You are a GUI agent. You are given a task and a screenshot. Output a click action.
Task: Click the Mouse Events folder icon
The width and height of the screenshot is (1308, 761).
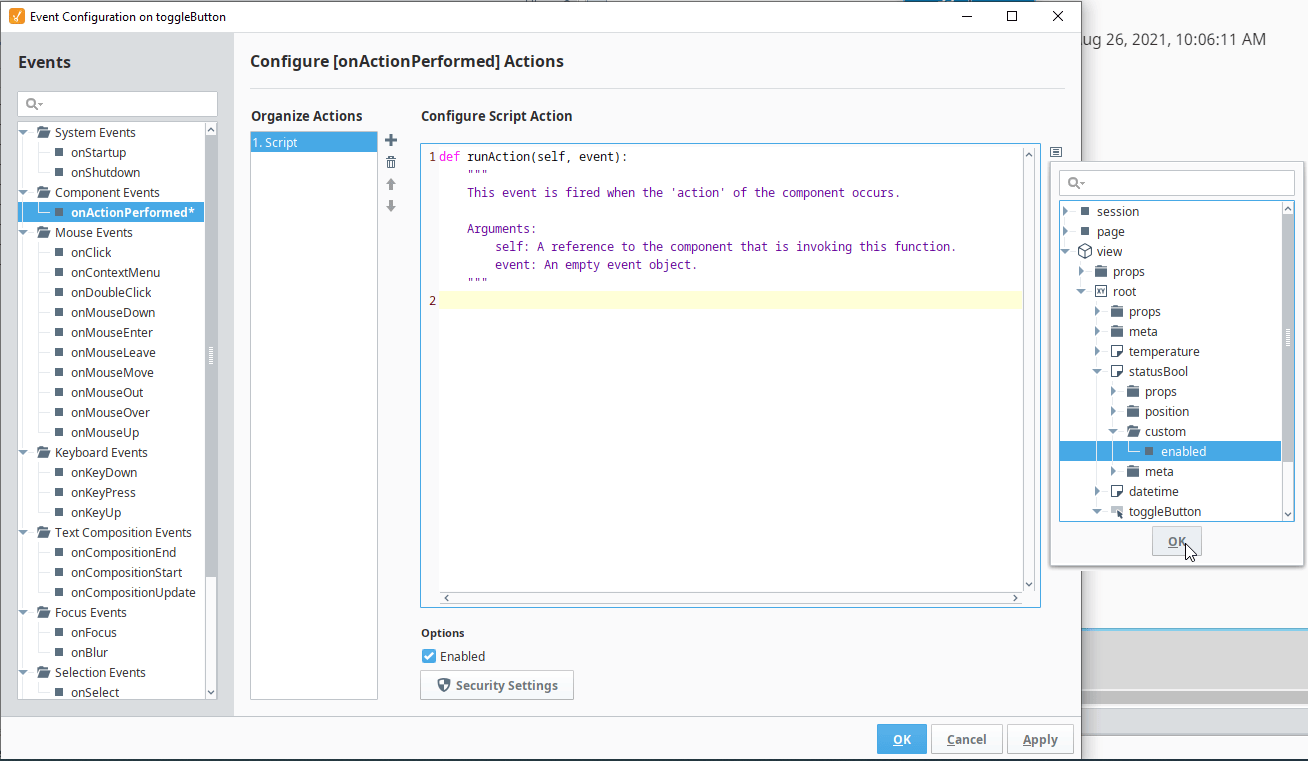(43, 232)
